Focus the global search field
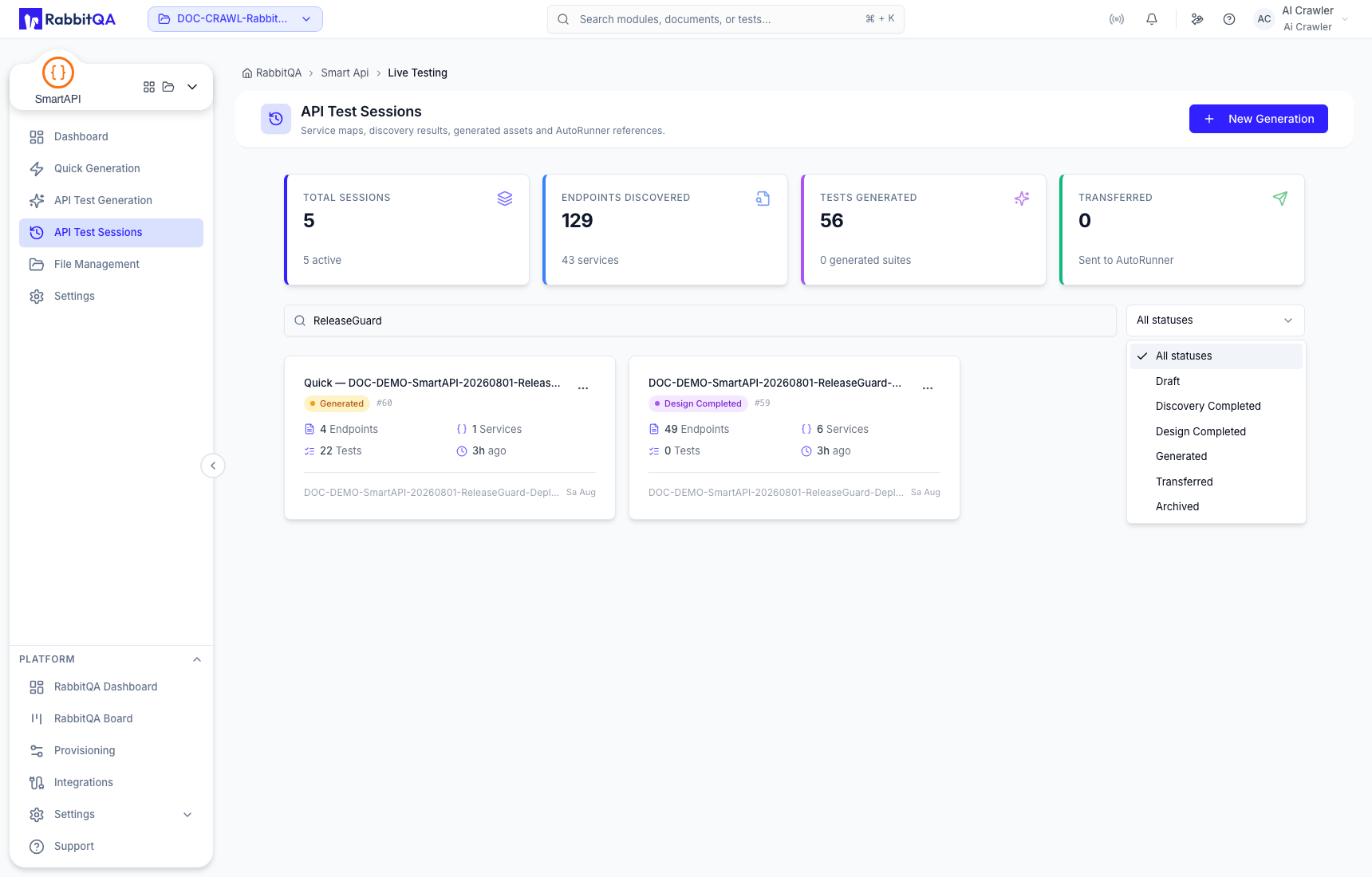 (x=726, y=19)
